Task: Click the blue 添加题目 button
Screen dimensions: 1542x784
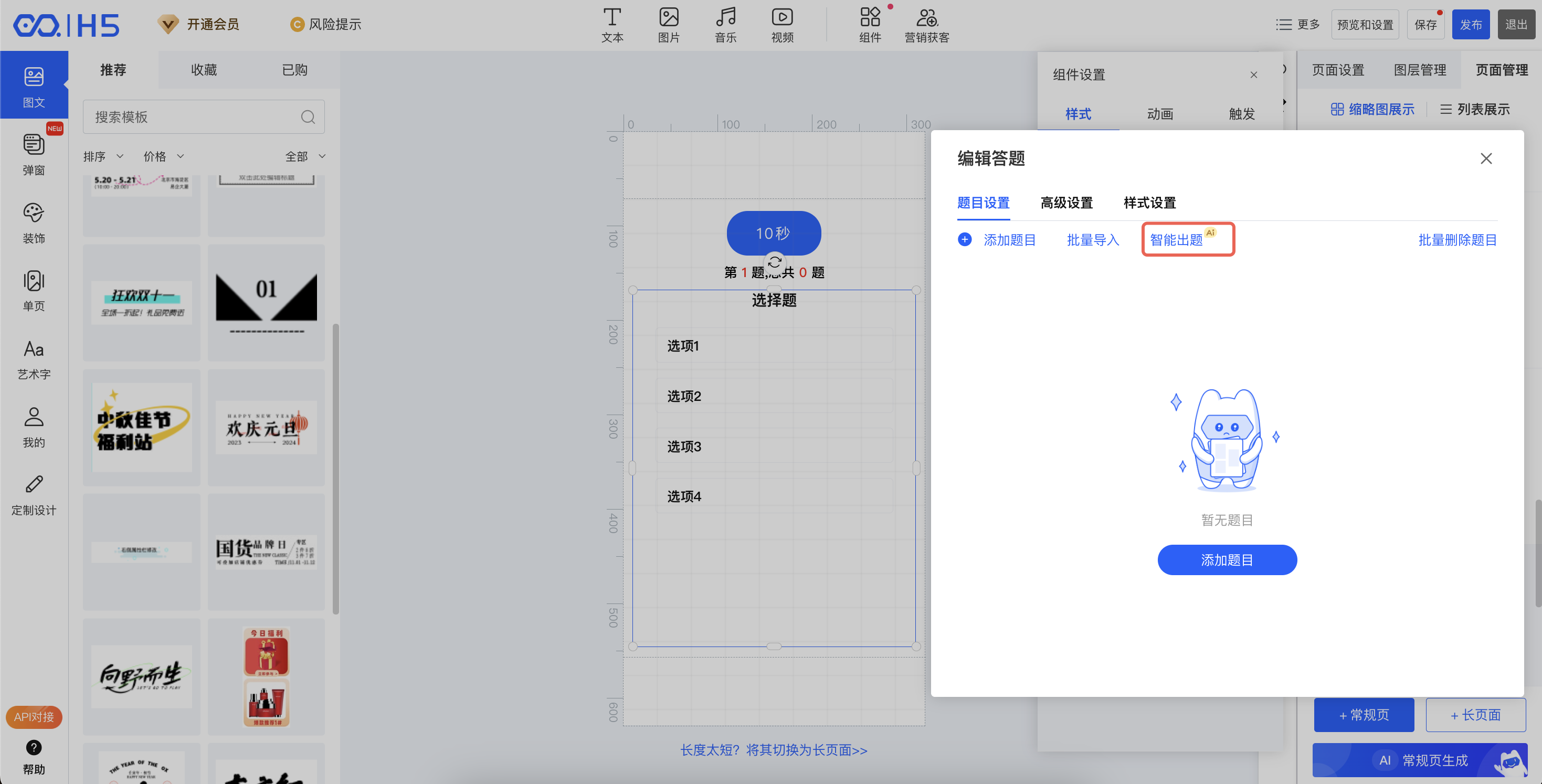Action: (x=1227, y=559)
